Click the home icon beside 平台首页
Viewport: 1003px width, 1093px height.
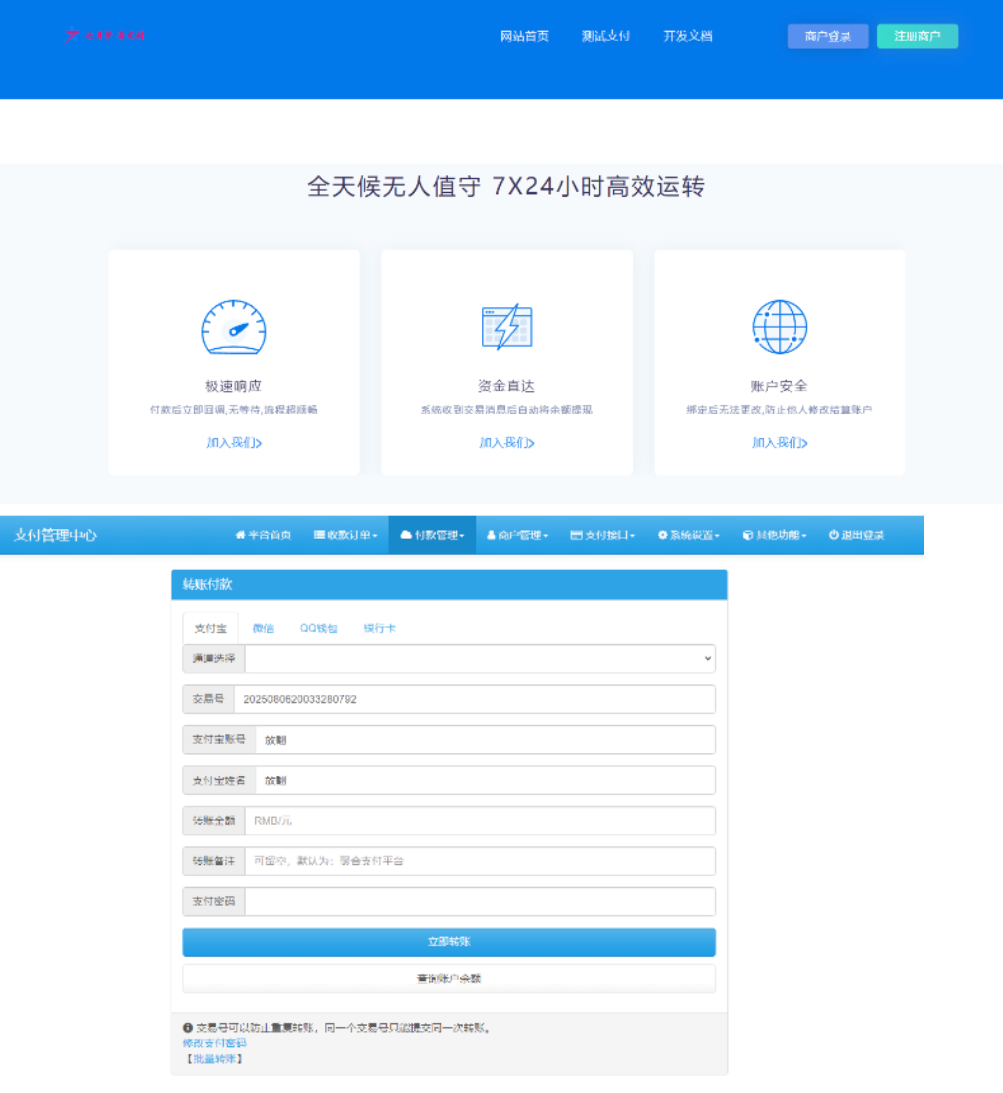(x=240, y=535)
